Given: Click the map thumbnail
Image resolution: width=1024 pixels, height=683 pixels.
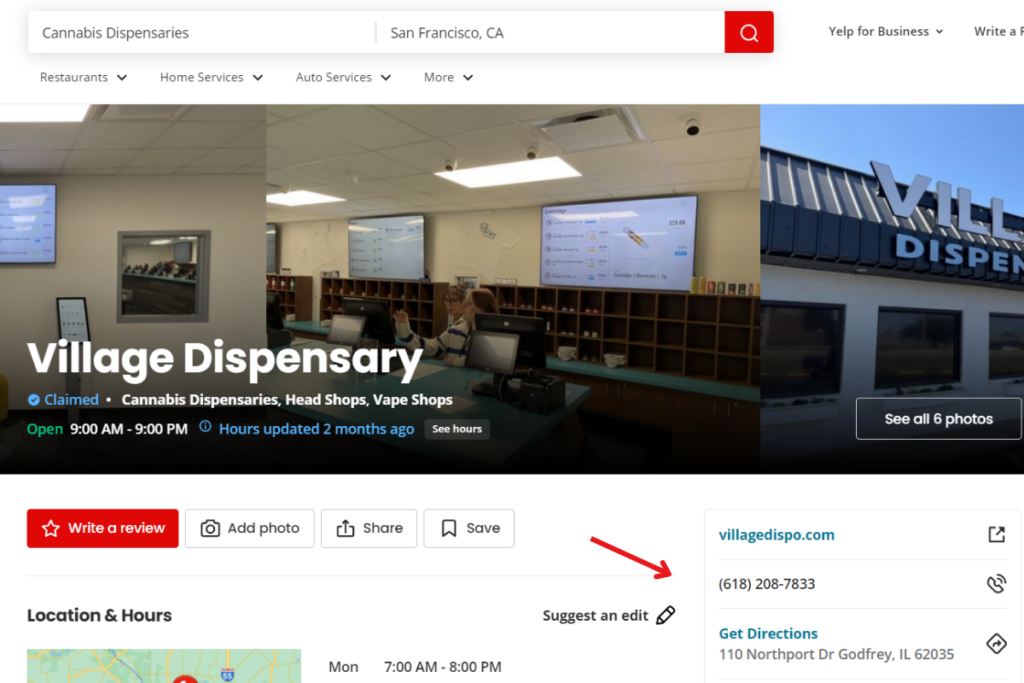Looking at the screenshot, I should pyautogui.click(x=164, y=666).
